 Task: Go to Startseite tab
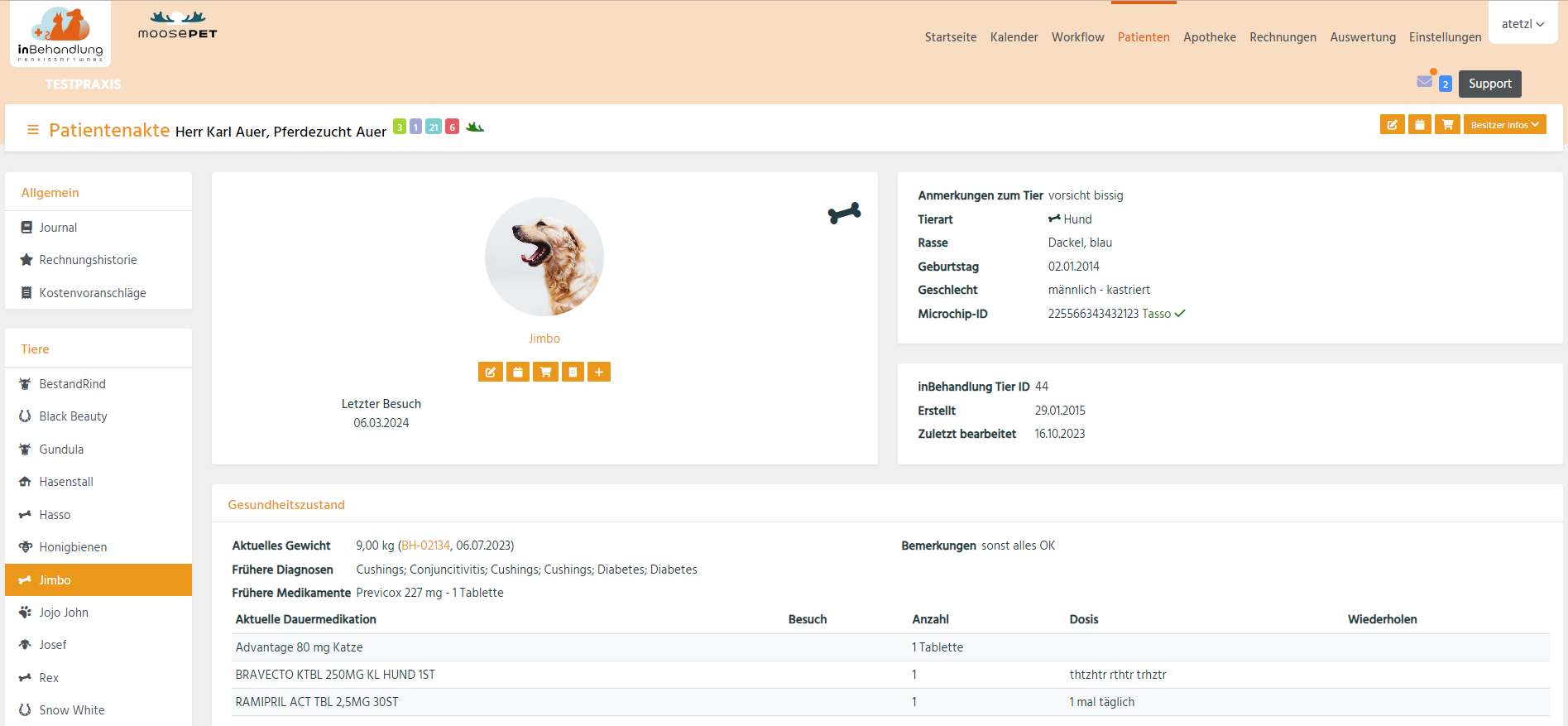[951, 37]
